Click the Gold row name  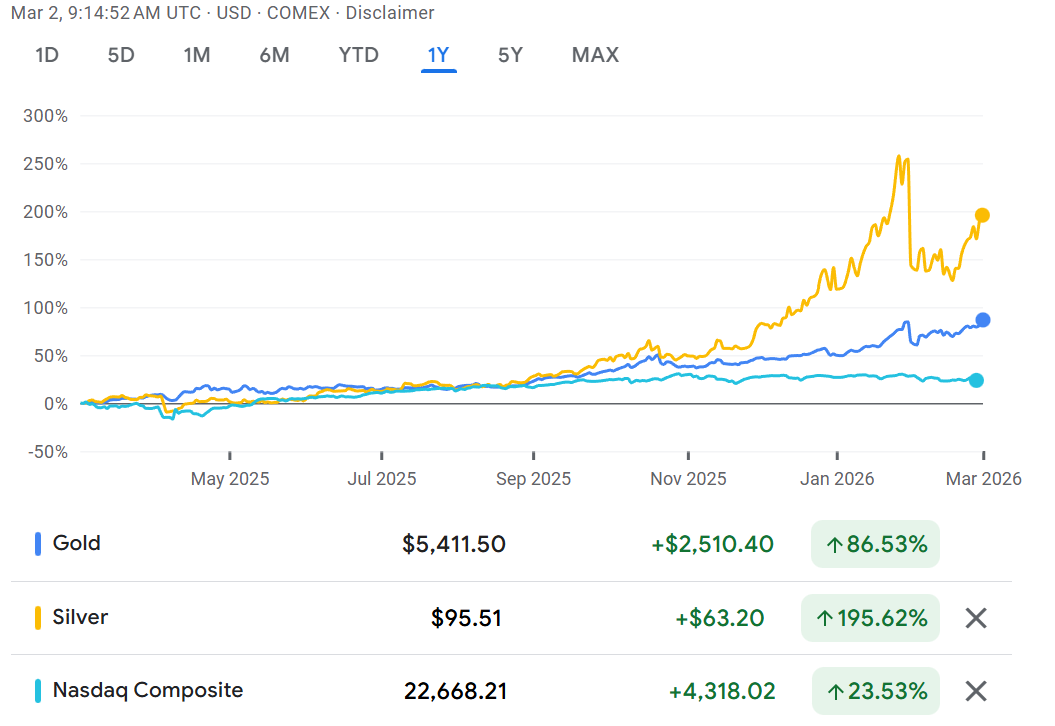(x=77, y=544)
